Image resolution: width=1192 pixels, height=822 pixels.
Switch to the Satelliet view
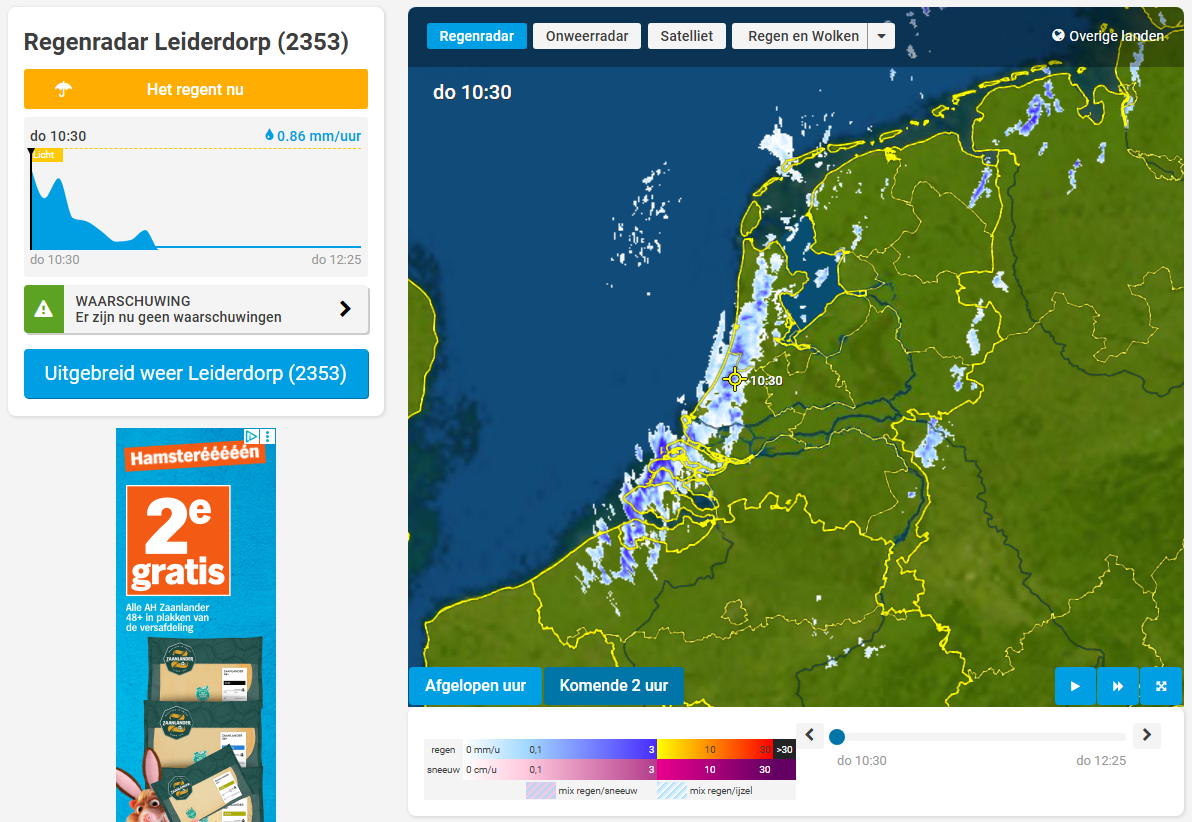click(x=686, y=36)
